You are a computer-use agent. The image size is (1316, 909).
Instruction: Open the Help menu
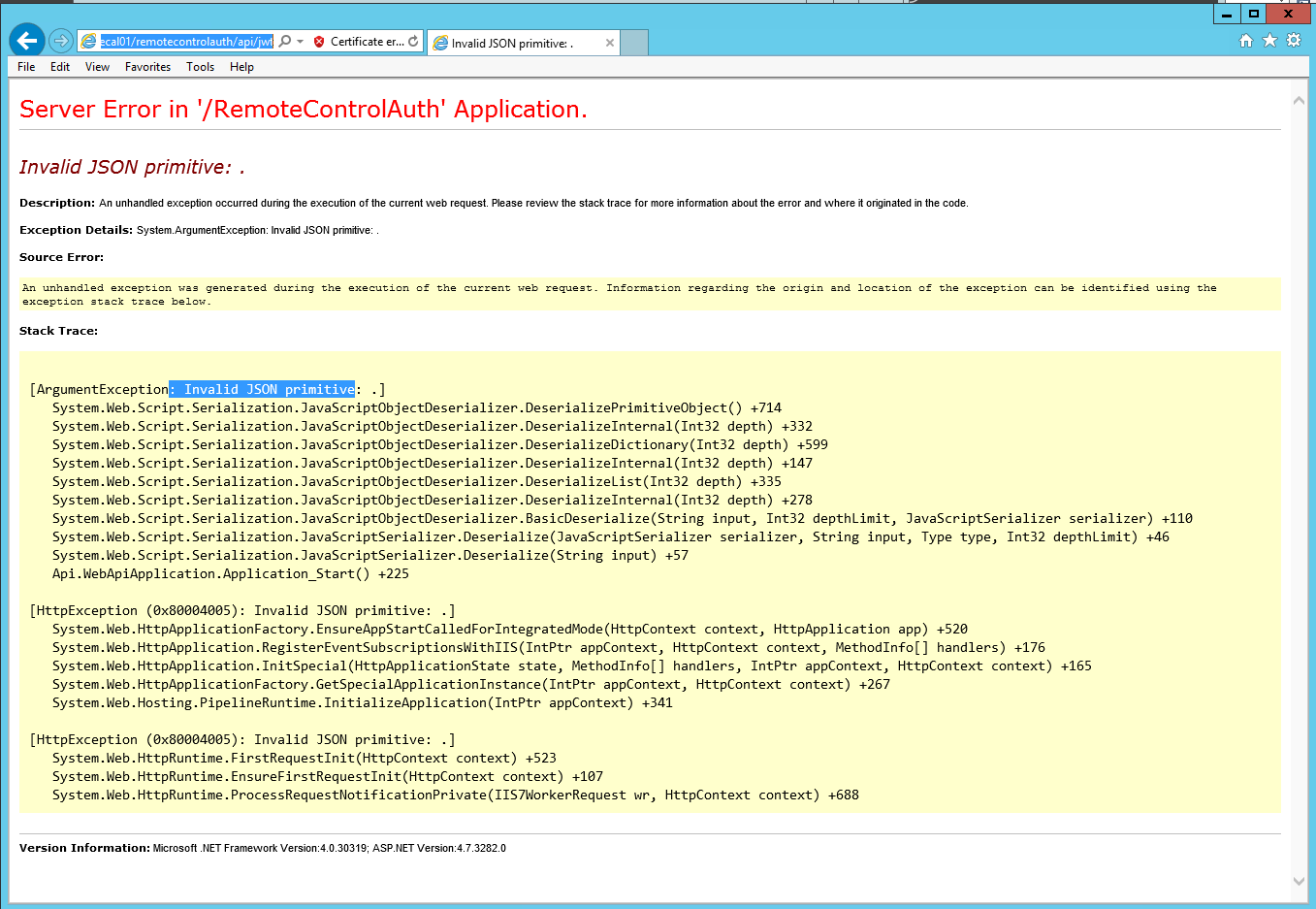(x=241, y=67)
